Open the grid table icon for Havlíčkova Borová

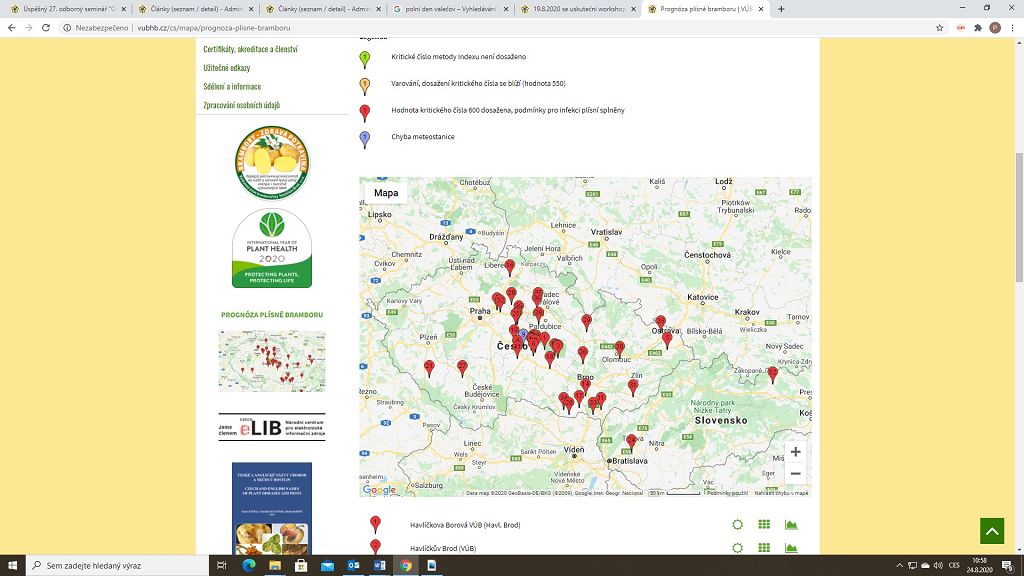[764, 524]
